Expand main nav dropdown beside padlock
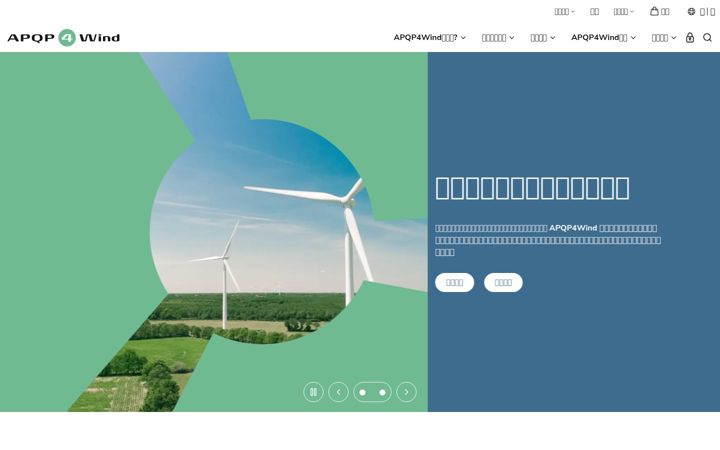 pos(664,38)
